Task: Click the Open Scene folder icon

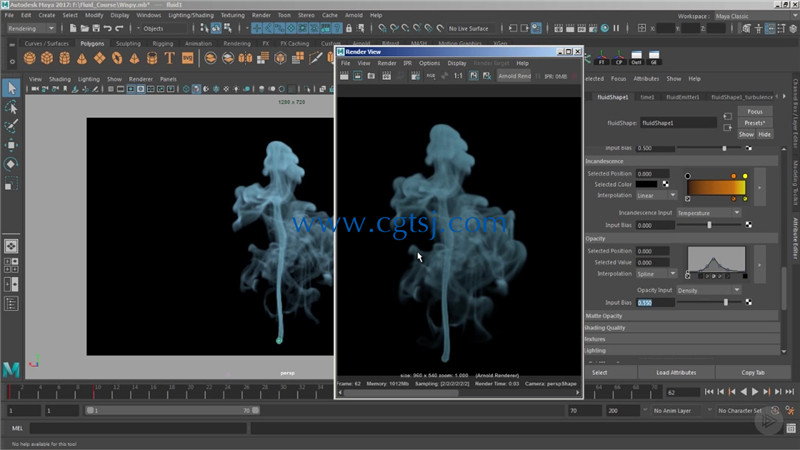Action: point(85,29)
